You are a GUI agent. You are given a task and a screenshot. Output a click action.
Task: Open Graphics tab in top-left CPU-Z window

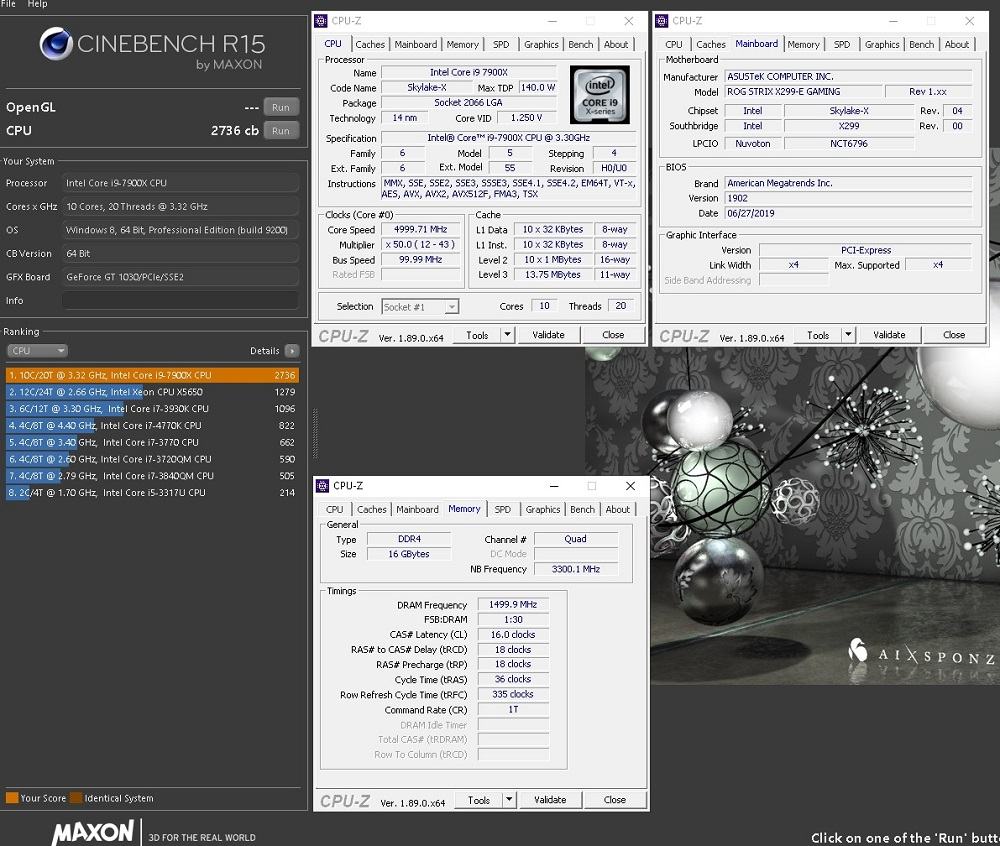pos(541,45)
